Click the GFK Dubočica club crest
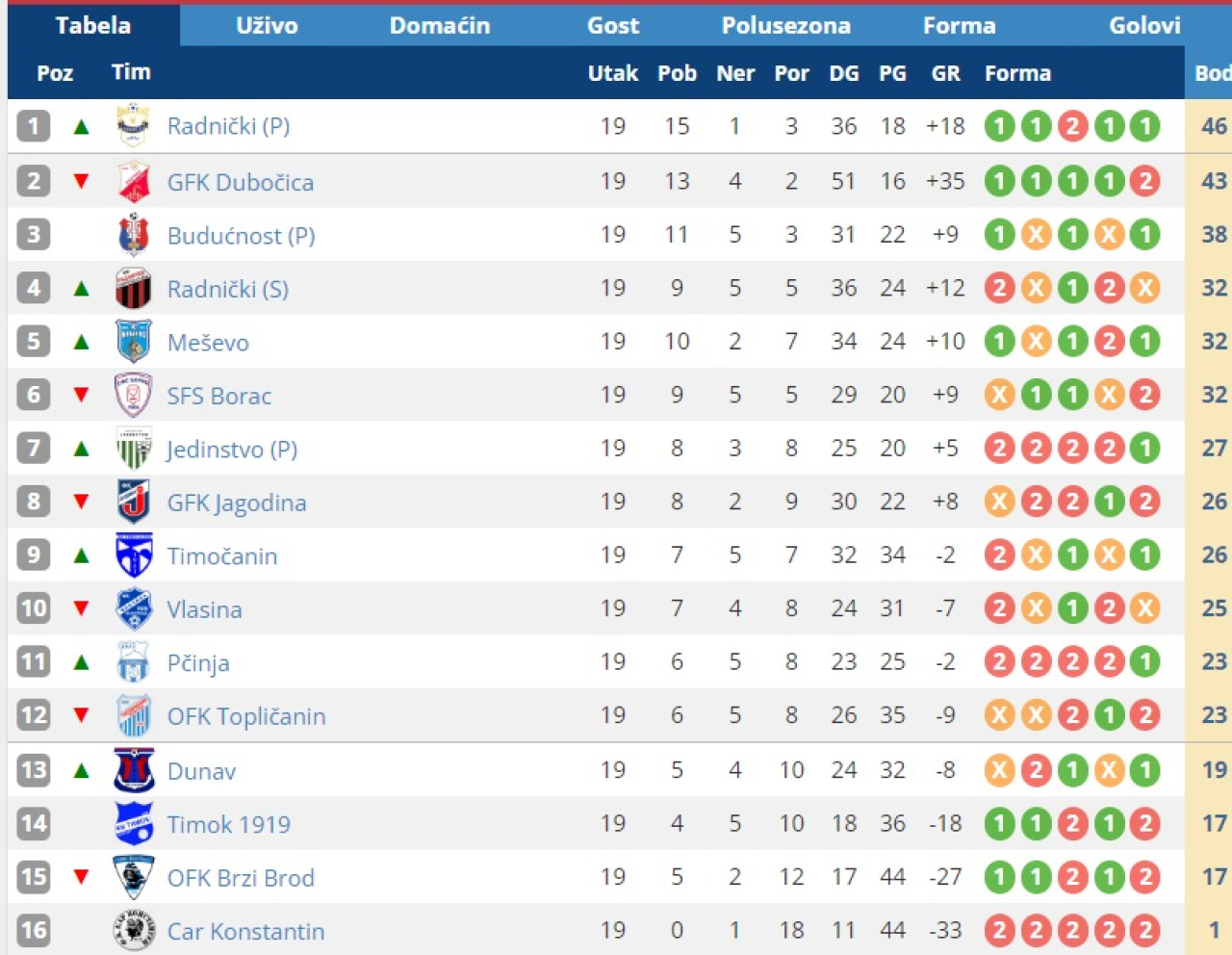 pyautogui.click(x=133, y=182)
